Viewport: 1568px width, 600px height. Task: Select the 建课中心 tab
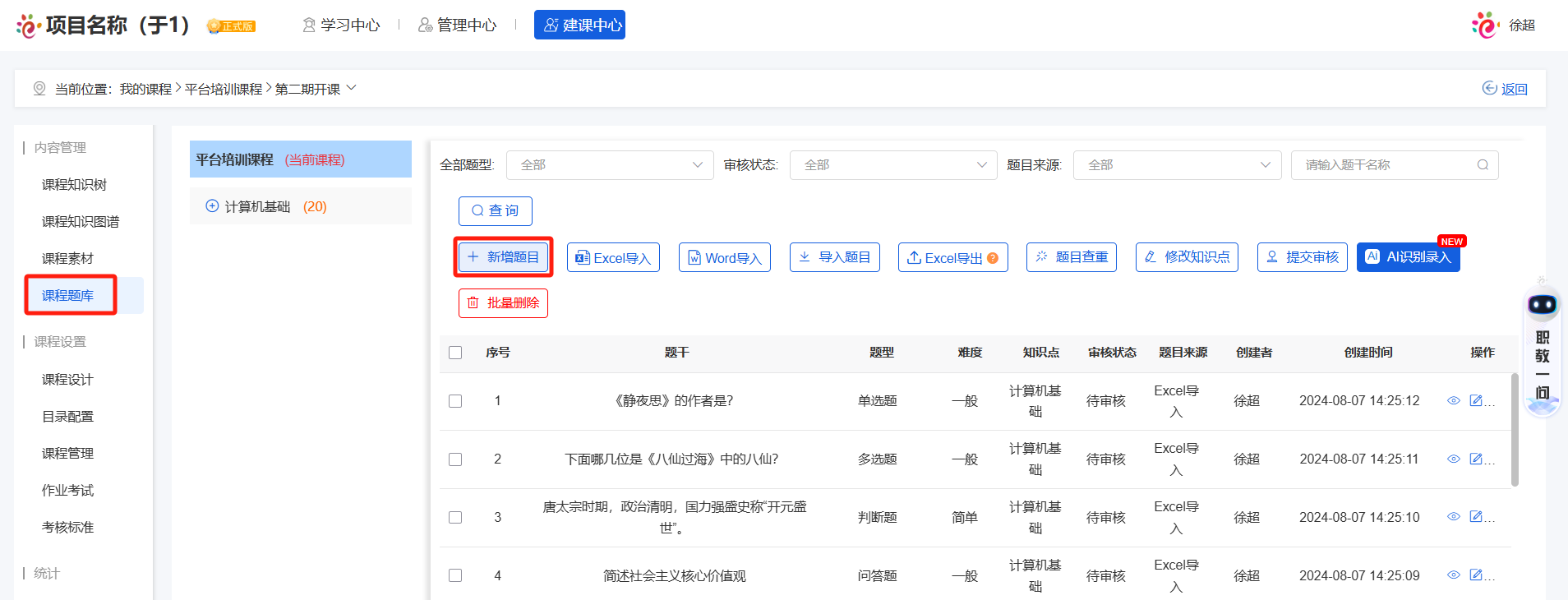coord(579,25)
